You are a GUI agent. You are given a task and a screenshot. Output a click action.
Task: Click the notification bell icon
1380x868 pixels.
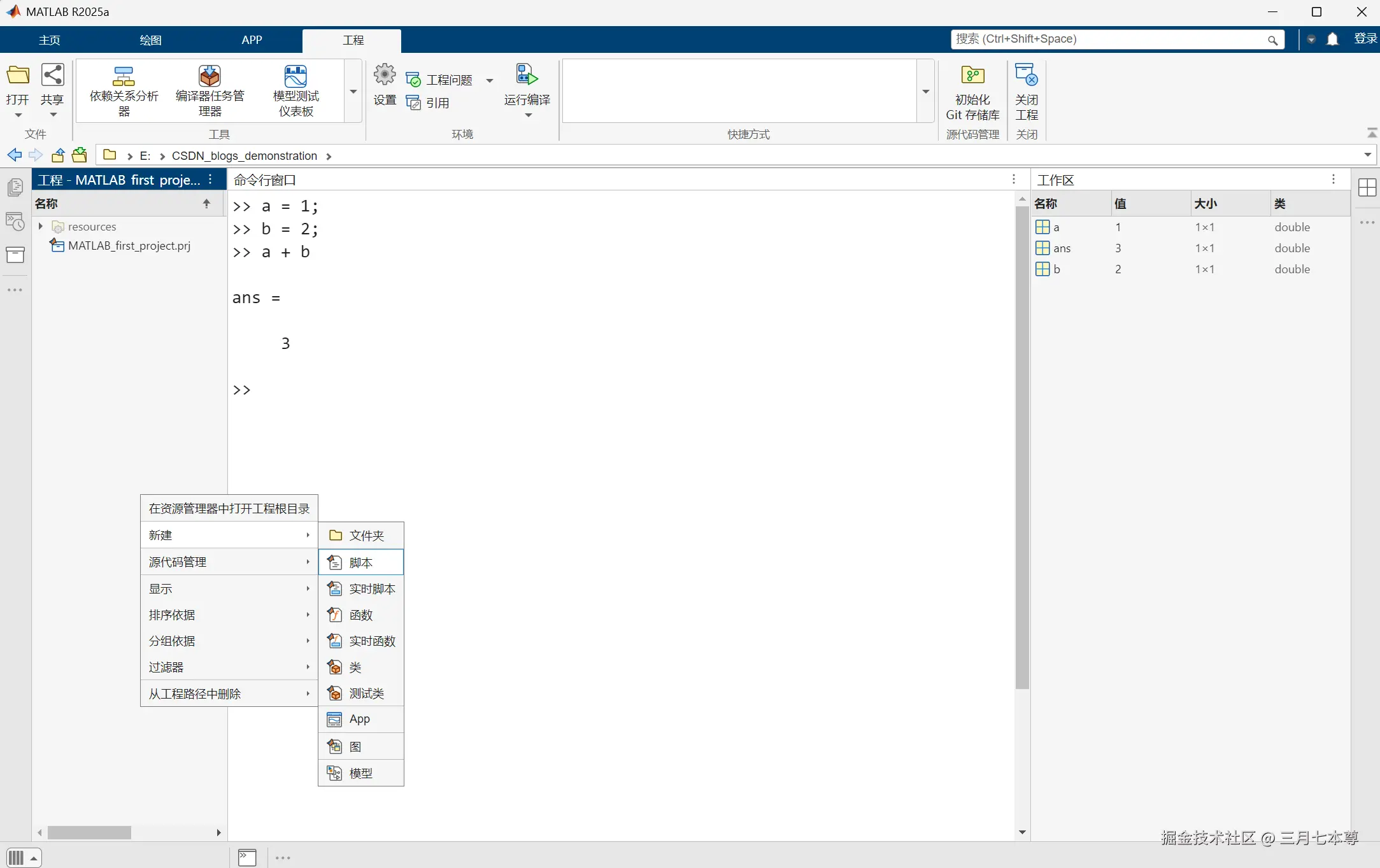[x=1332, y=39]
